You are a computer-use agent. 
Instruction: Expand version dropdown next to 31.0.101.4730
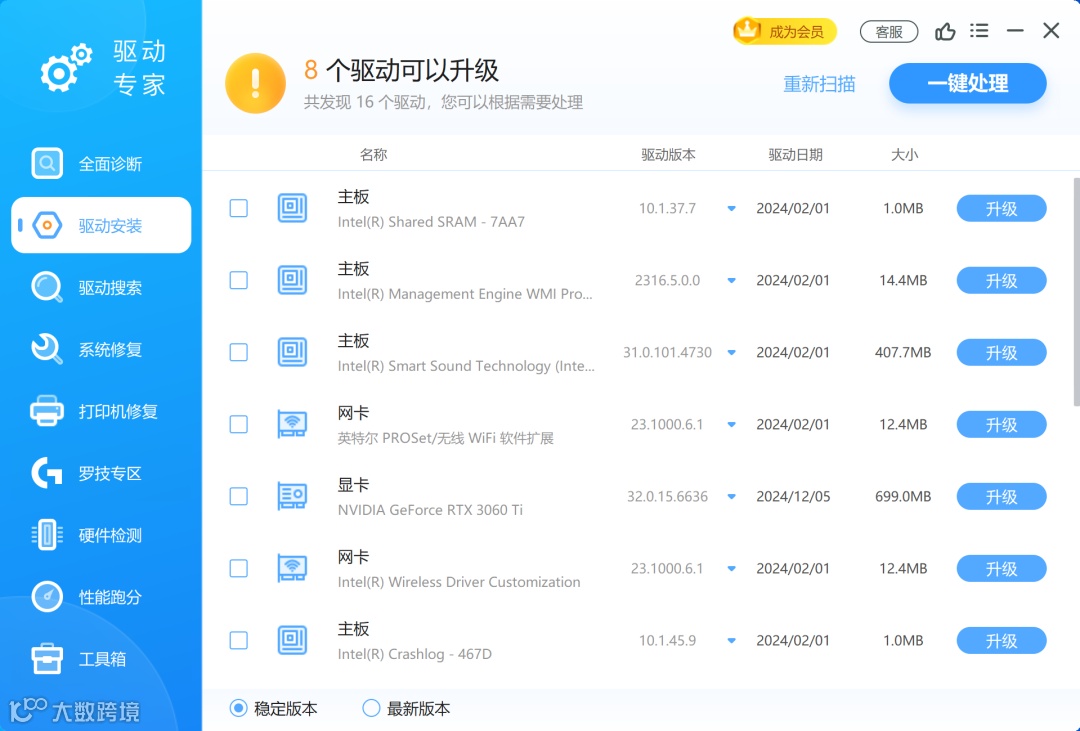point(731,353)
